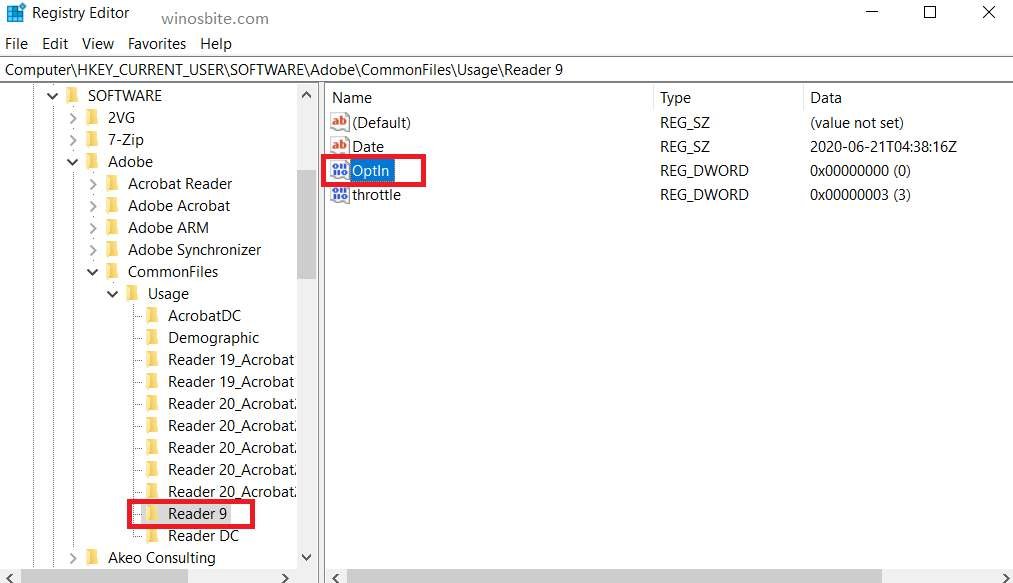Open the Favorites menu

pyautogui.click(x=157, y=43)
